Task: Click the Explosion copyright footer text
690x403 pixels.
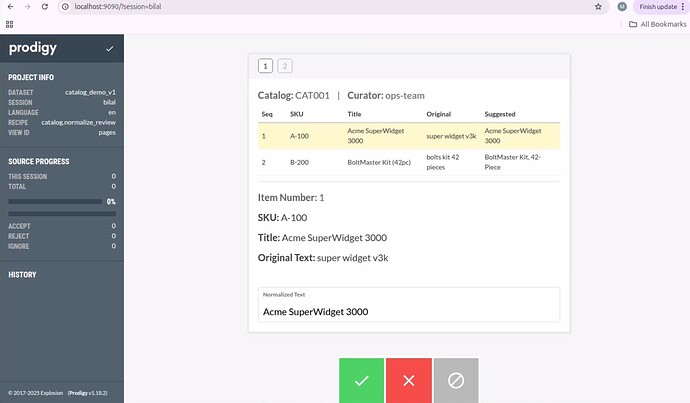Action: [x=36, y=393]
